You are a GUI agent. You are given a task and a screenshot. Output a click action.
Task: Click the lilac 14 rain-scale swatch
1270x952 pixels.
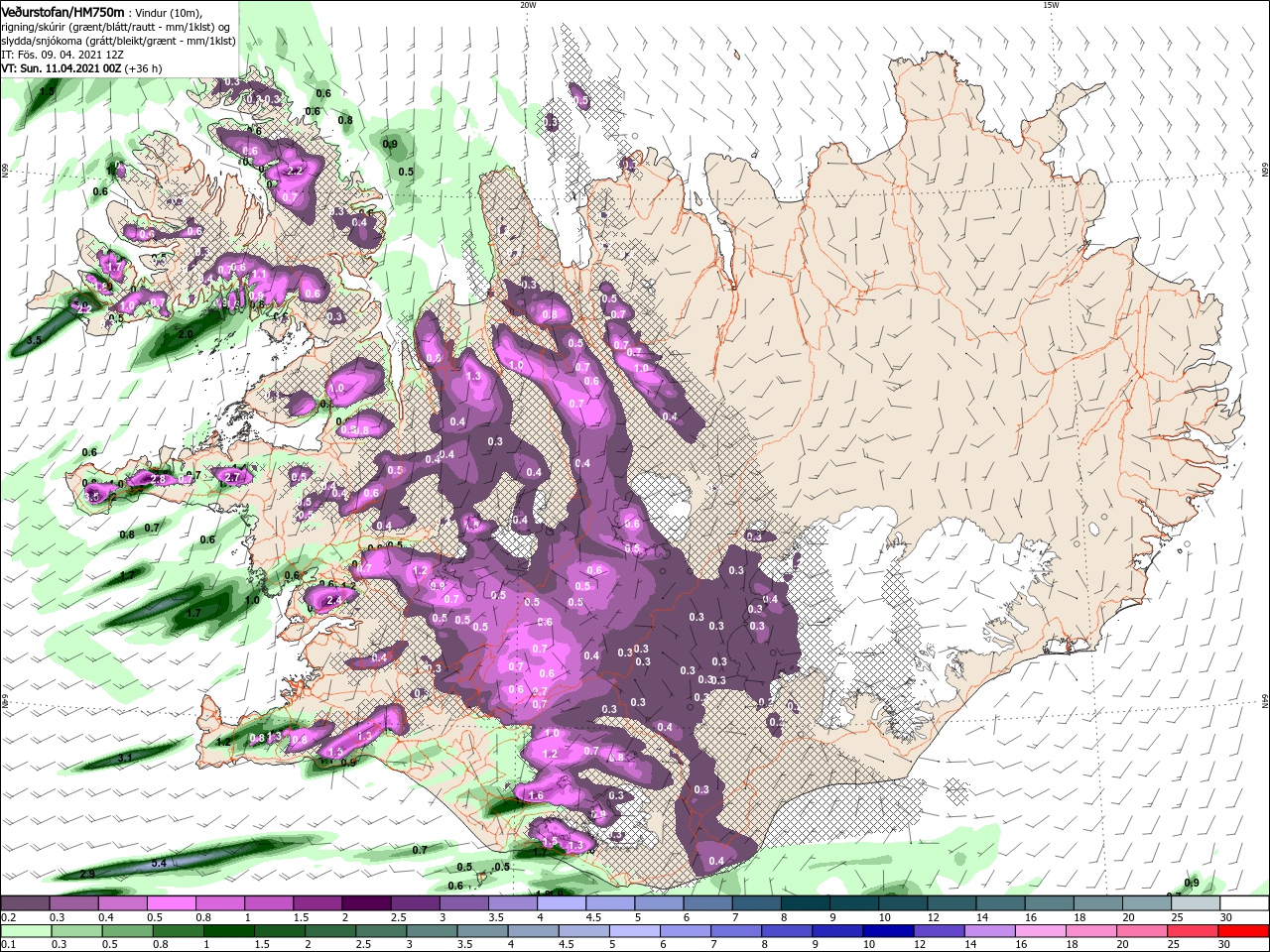(988, 931)
